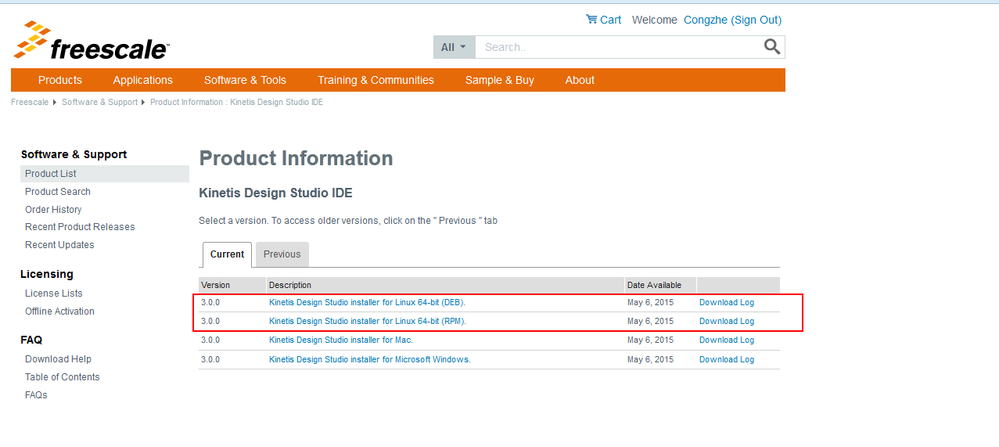This screenshot has width=999, height=447.
Task: Open Download Log for Linux DEB row
Action: 726,302
